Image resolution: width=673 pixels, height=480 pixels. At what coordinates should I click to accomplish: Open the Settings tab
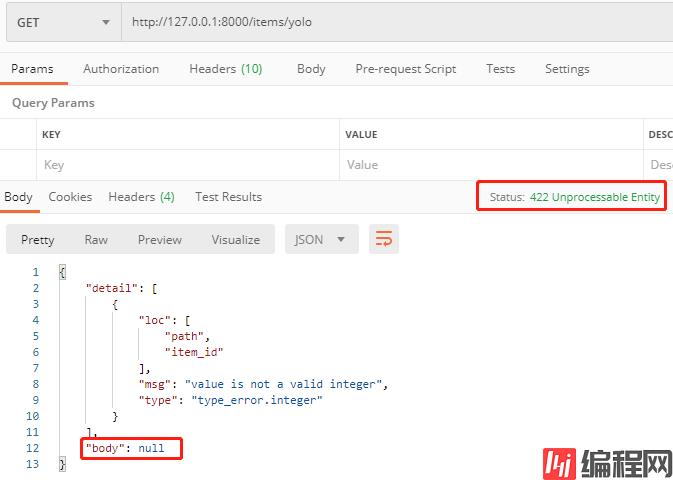point(567,69)
